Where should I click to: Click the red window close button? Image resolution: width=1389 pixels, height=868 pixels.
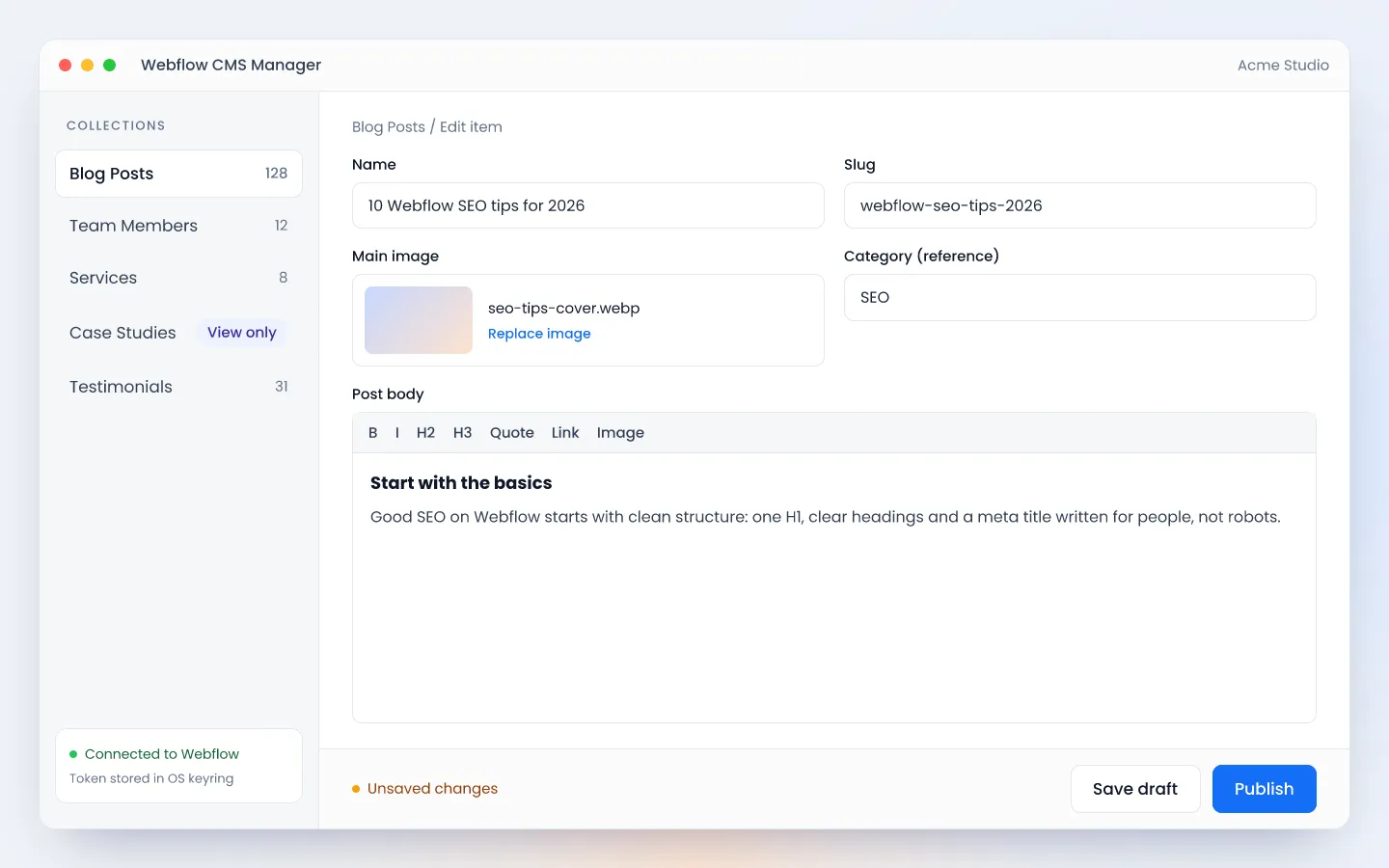(66, 66)
